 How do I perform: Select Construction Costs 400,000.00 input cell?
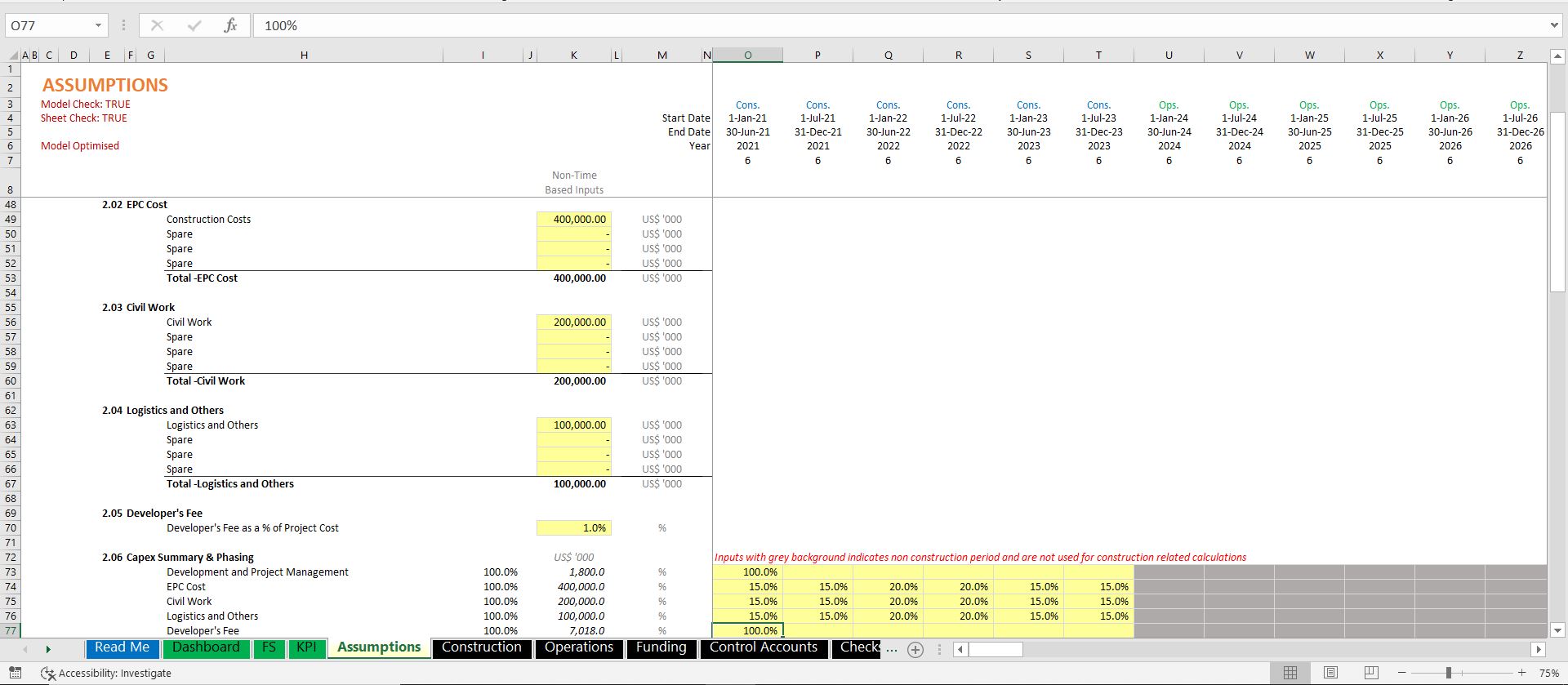pos(574,220)
